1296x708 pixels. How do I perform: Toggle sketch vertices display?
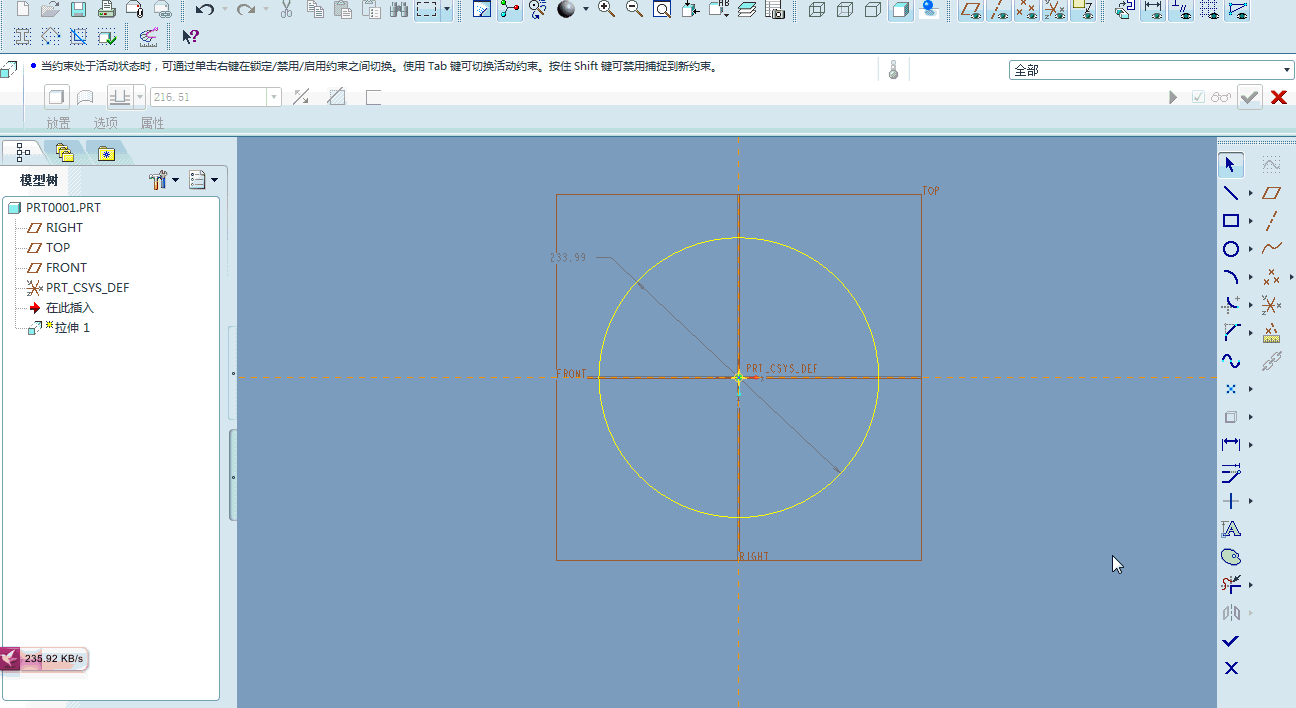(x=1237, y=10)
